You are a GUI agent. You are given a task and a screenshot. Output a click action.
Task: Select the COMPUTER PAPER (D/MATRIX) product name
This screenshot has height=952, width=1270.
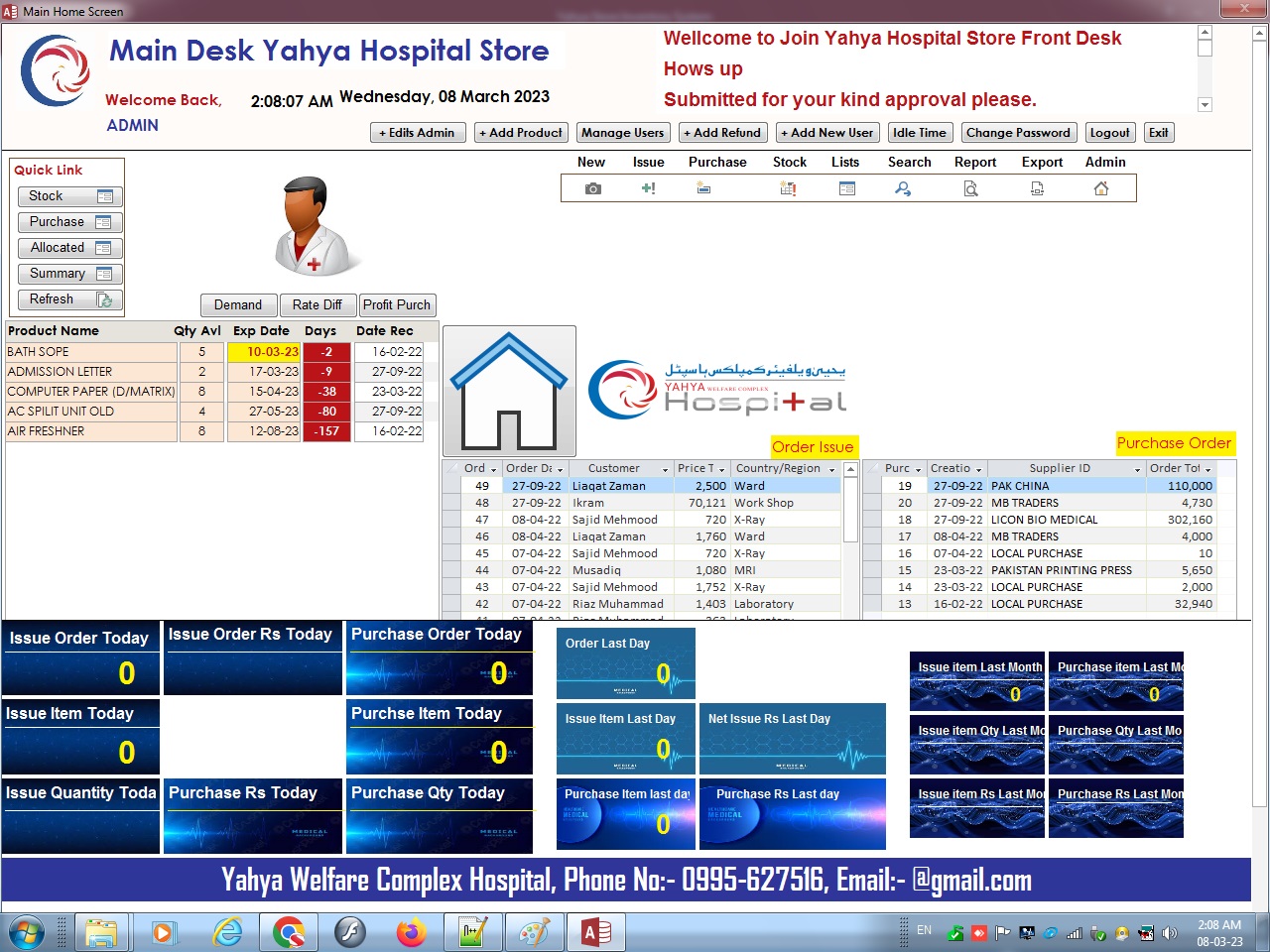[x=91, y=392]
